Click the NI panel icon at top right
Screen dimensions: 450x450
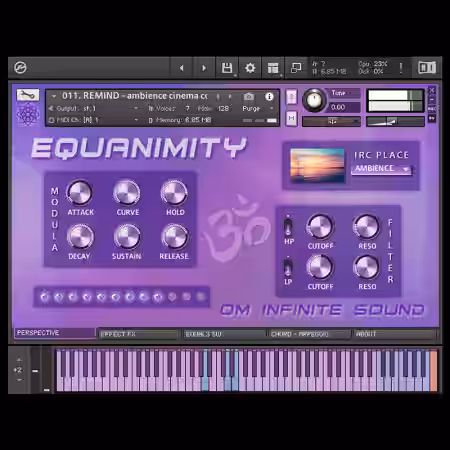point(427,68)
